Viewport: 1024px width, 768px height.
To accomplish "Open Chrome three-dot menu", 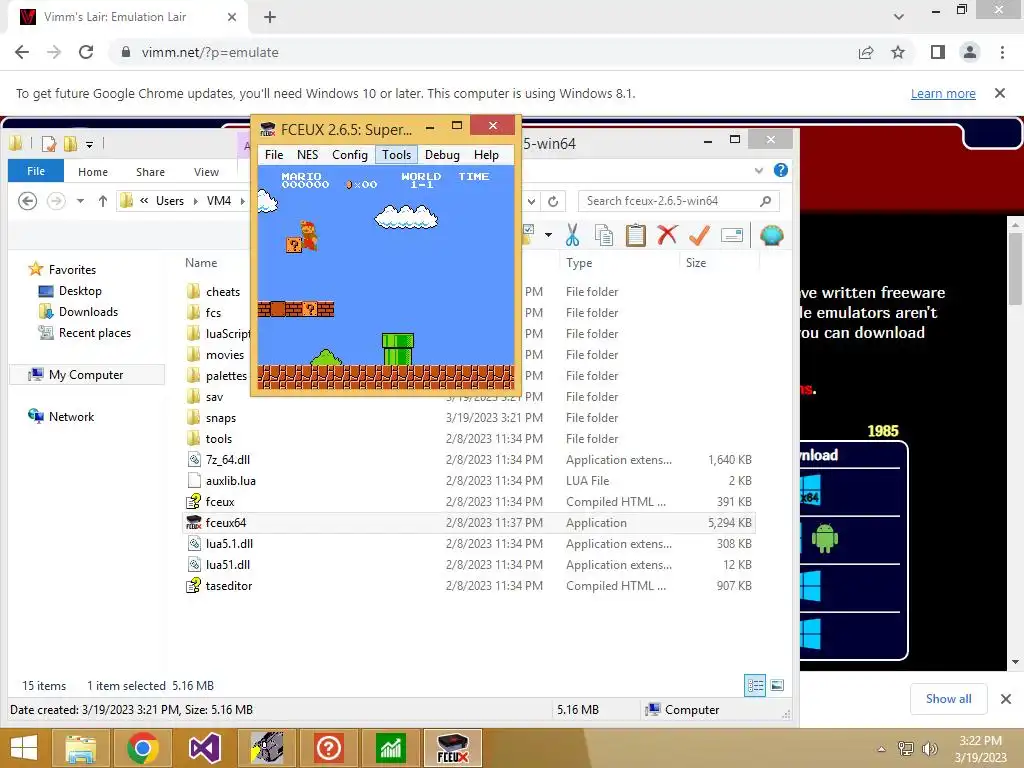I will point(1002,52).
